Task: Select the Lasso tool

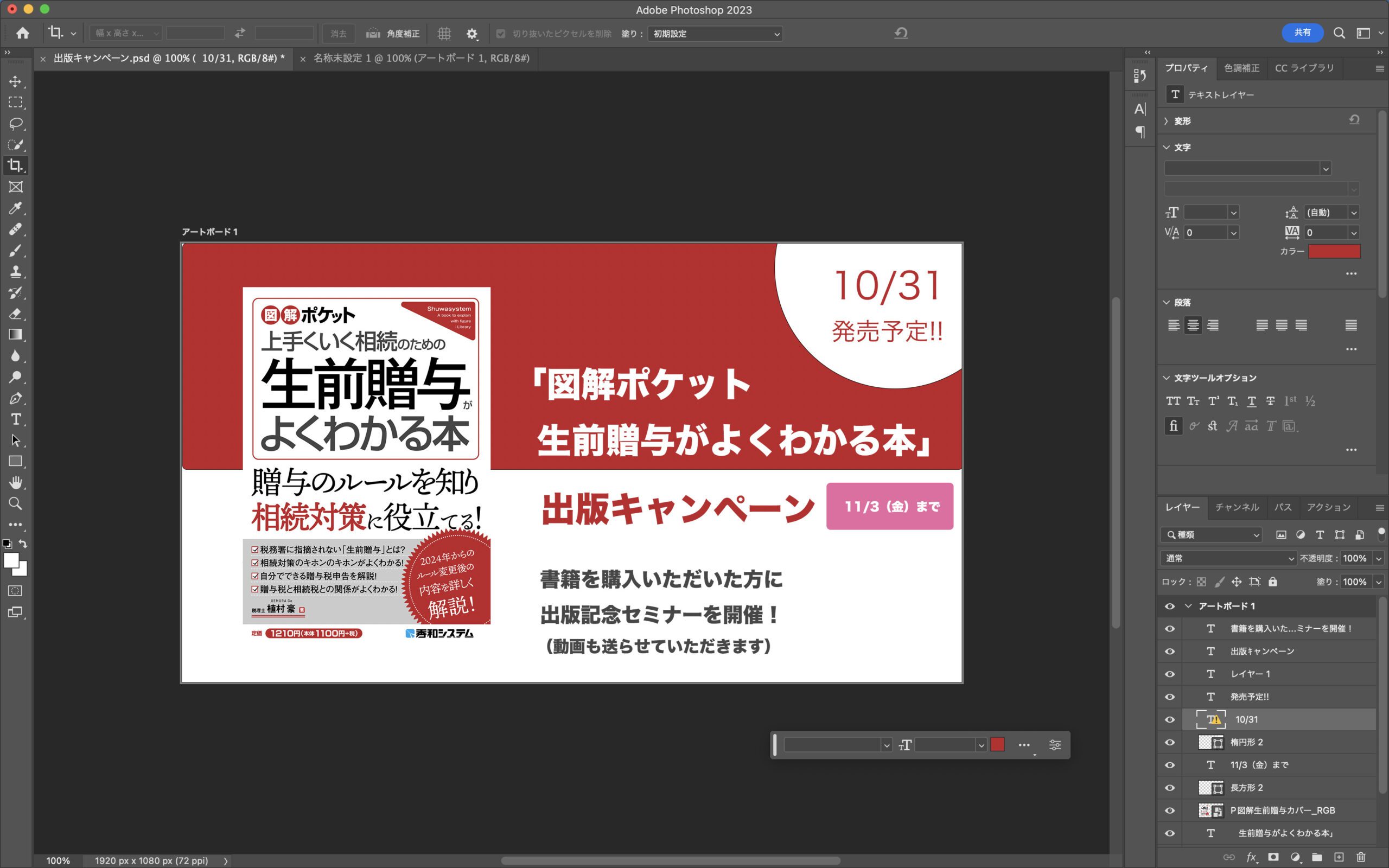Action: click(16, 124)
